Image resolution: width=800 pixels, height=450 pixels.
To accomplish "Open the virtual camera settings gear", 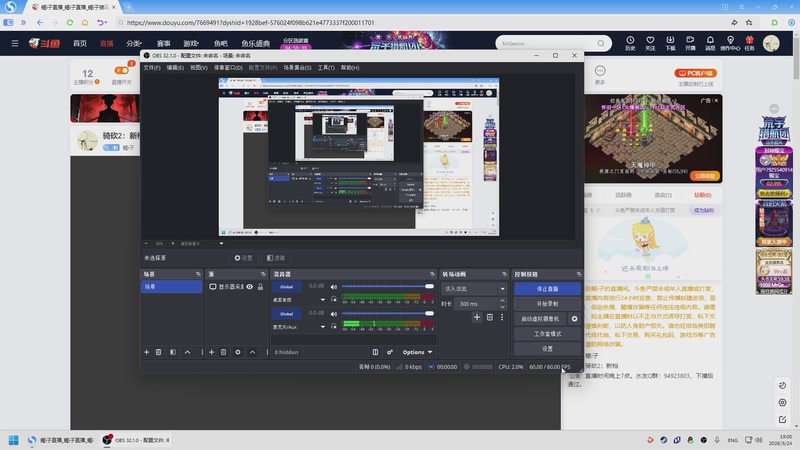I will (574, 319).
